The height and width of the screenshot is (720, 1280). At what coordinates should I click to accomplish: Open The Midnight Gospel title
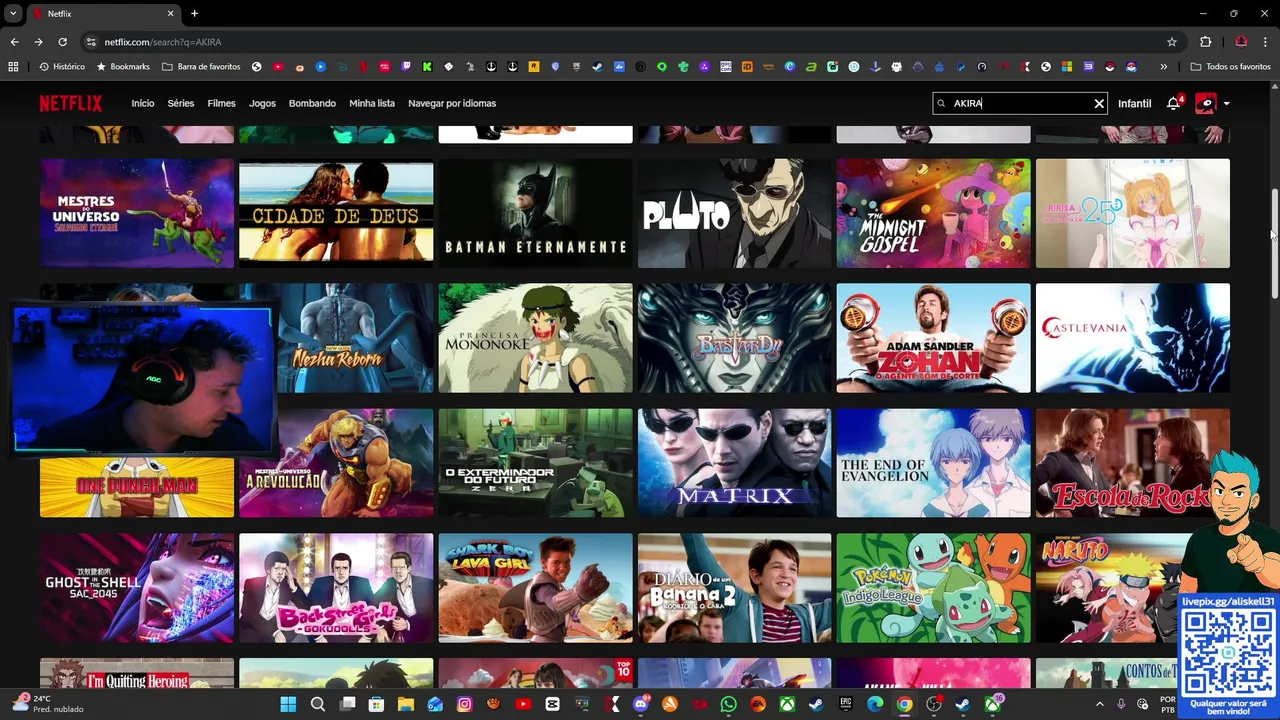coord(933,213)
